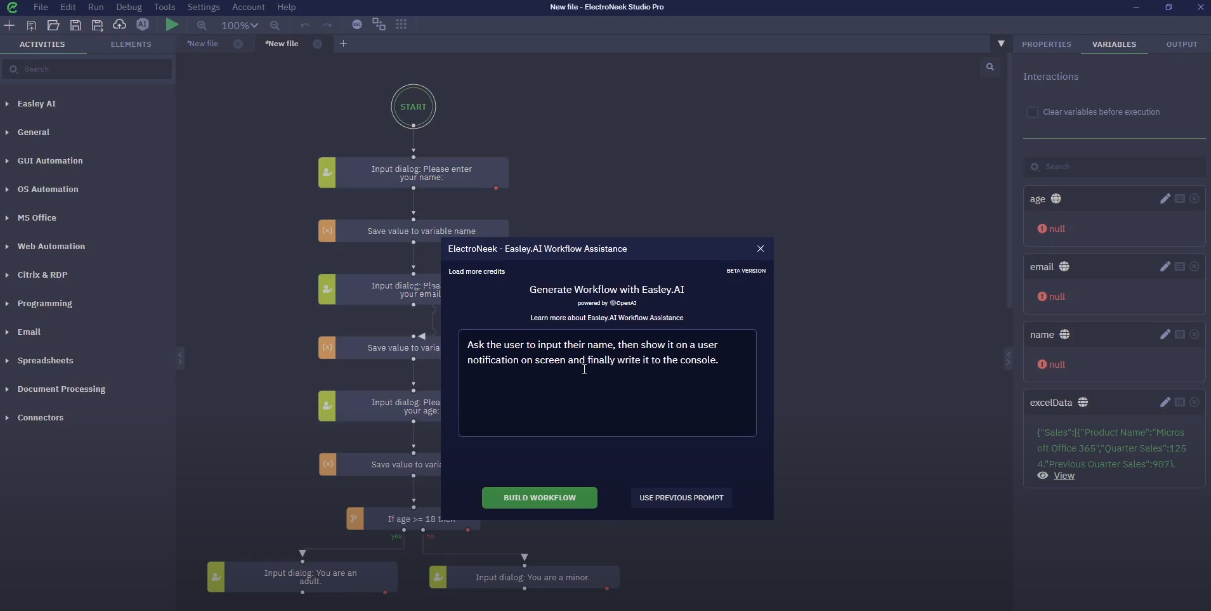The height and width of the screenshot is (611, 1211).
Task: Switch to the Output tab
Action: (x=1182, y=44)
